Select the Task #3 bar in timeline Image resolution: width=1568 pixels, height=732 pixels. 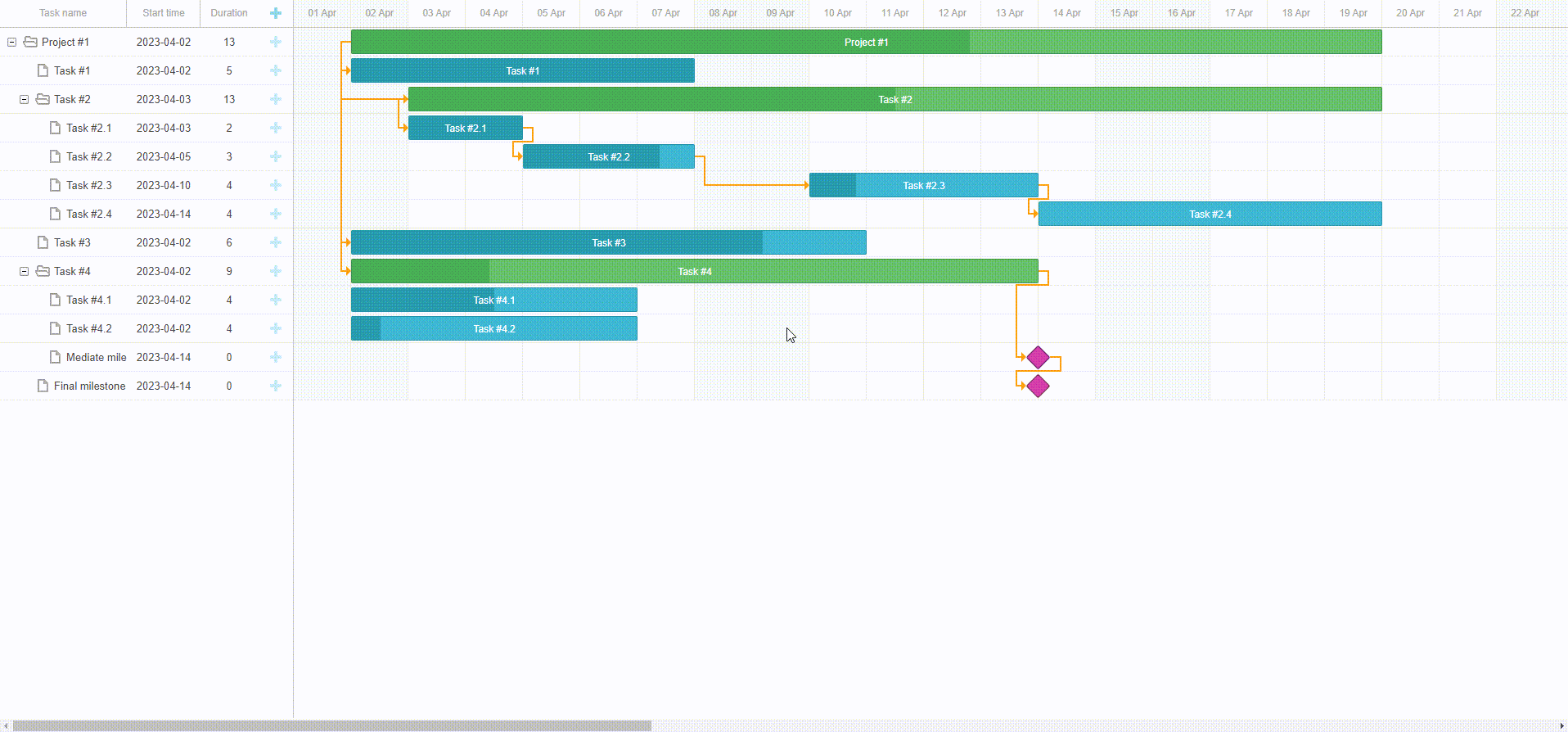point(609,242)
